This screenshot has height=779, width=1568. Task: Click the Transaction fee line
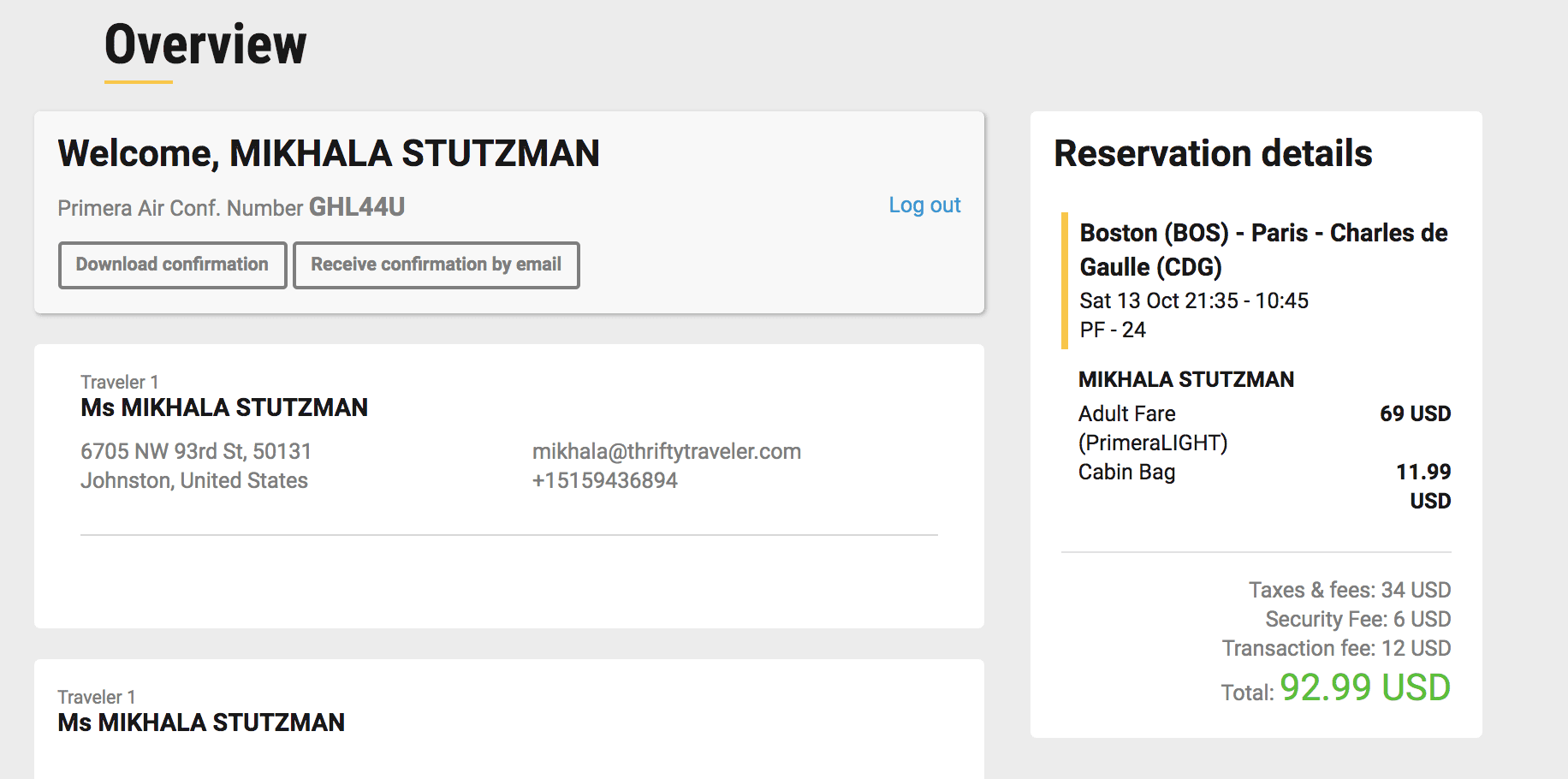1336,648
